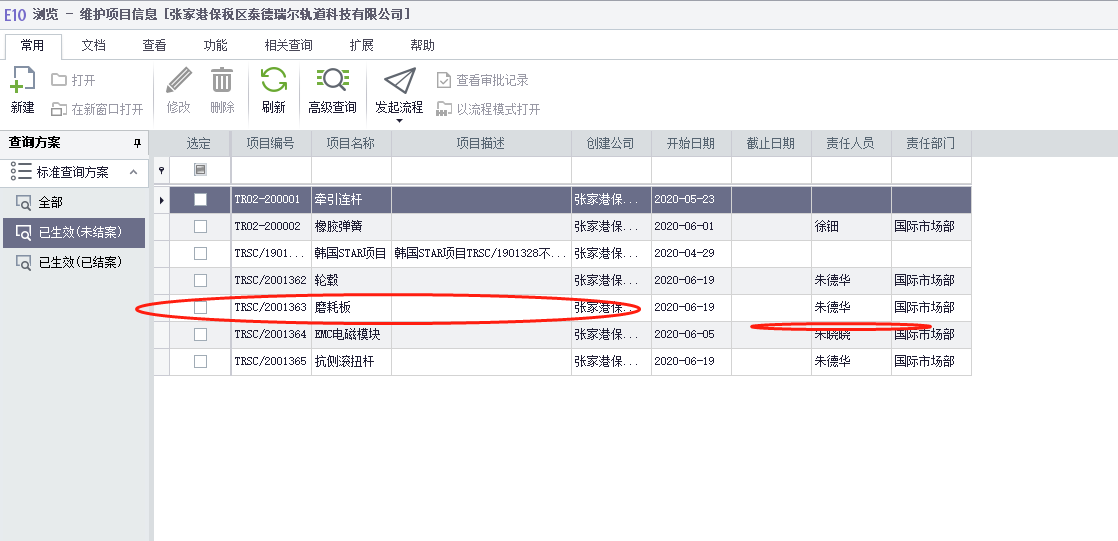Click the 责任部门 column header
This screenshot has width=1118, height=541.
coord(930,143)
